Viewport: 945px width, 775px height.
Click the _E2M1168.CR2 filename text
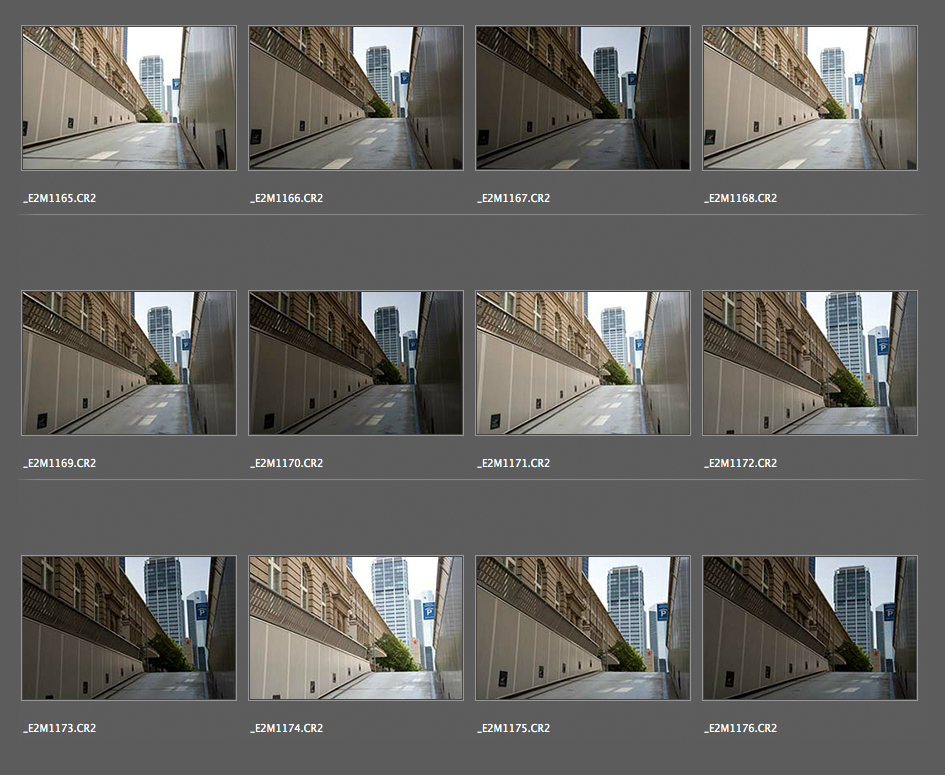[x=740, y=198]
